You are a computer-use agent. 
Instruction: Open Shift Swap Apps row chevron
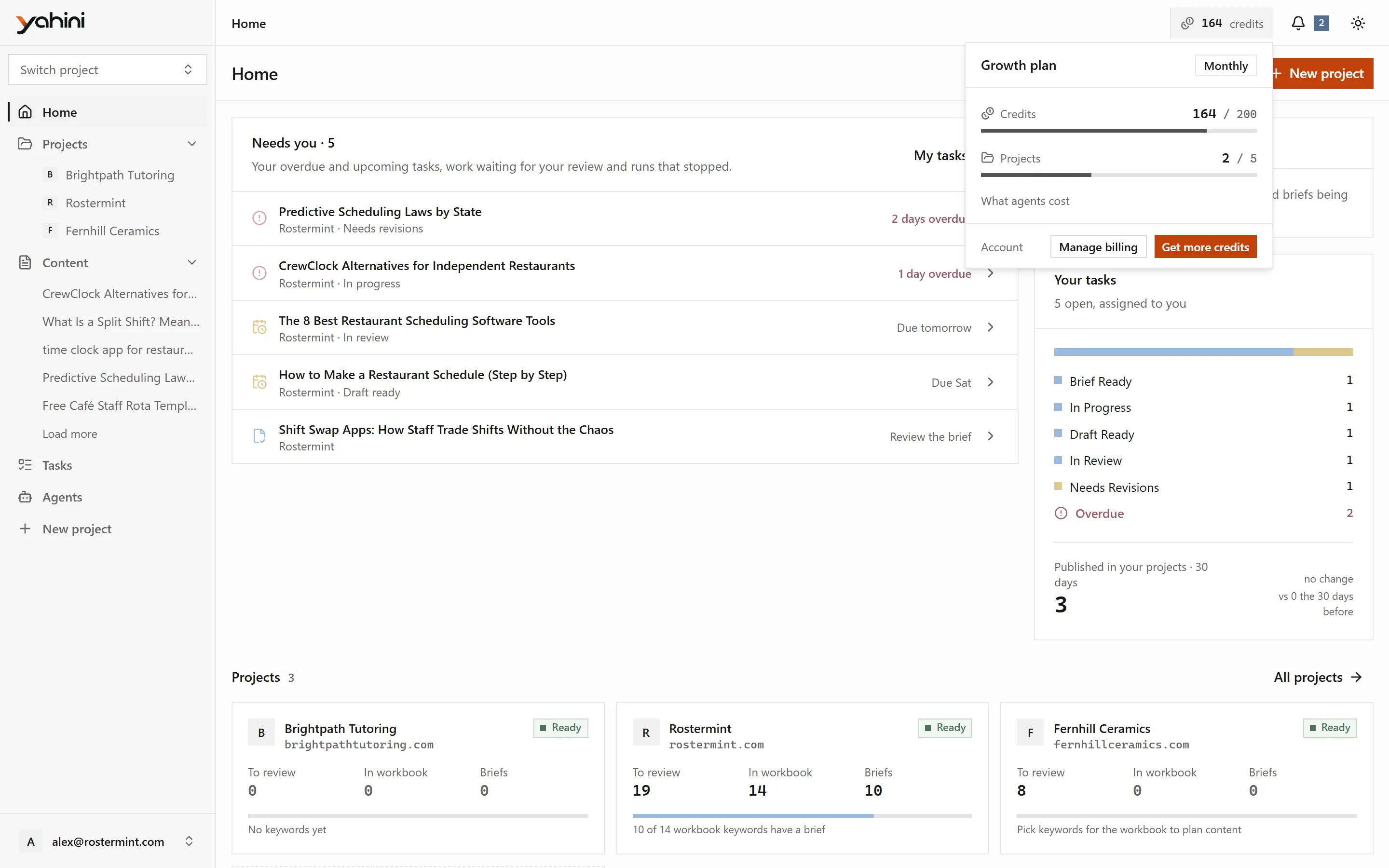990,436
